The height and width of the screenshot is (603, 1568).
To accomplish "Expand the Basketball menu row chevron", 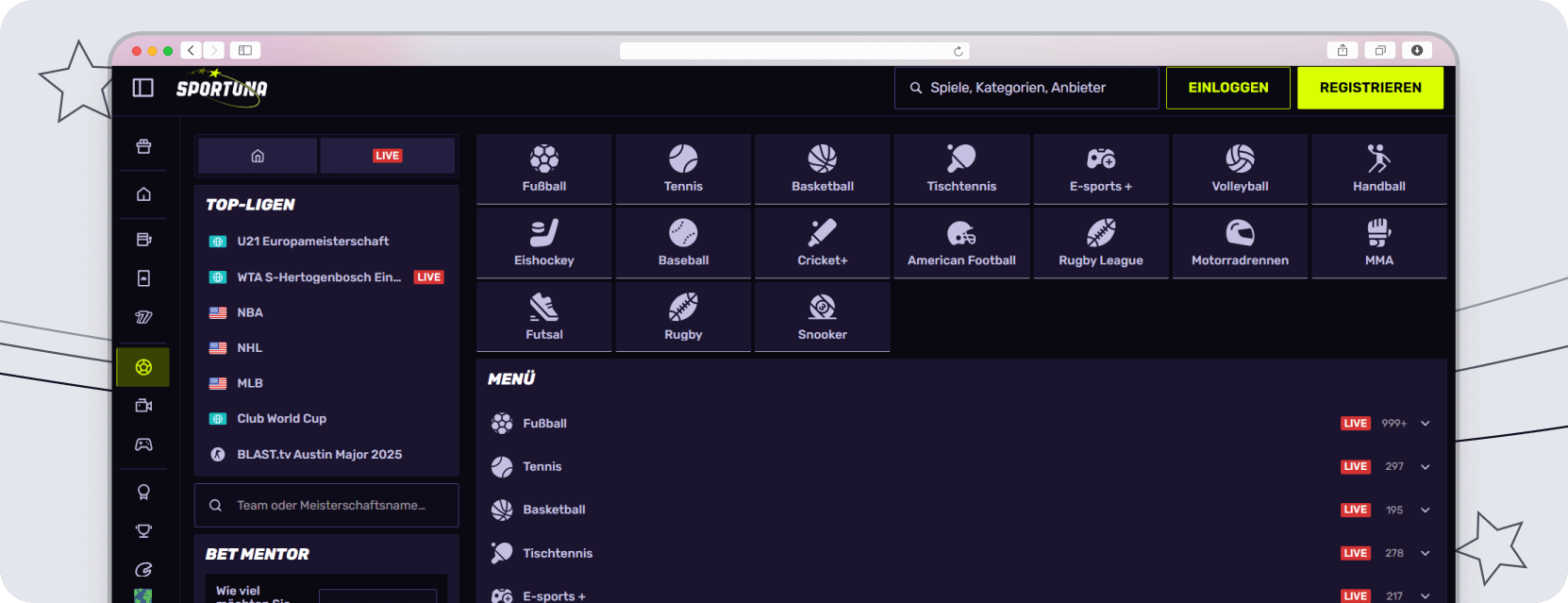I will (1425, 511).
